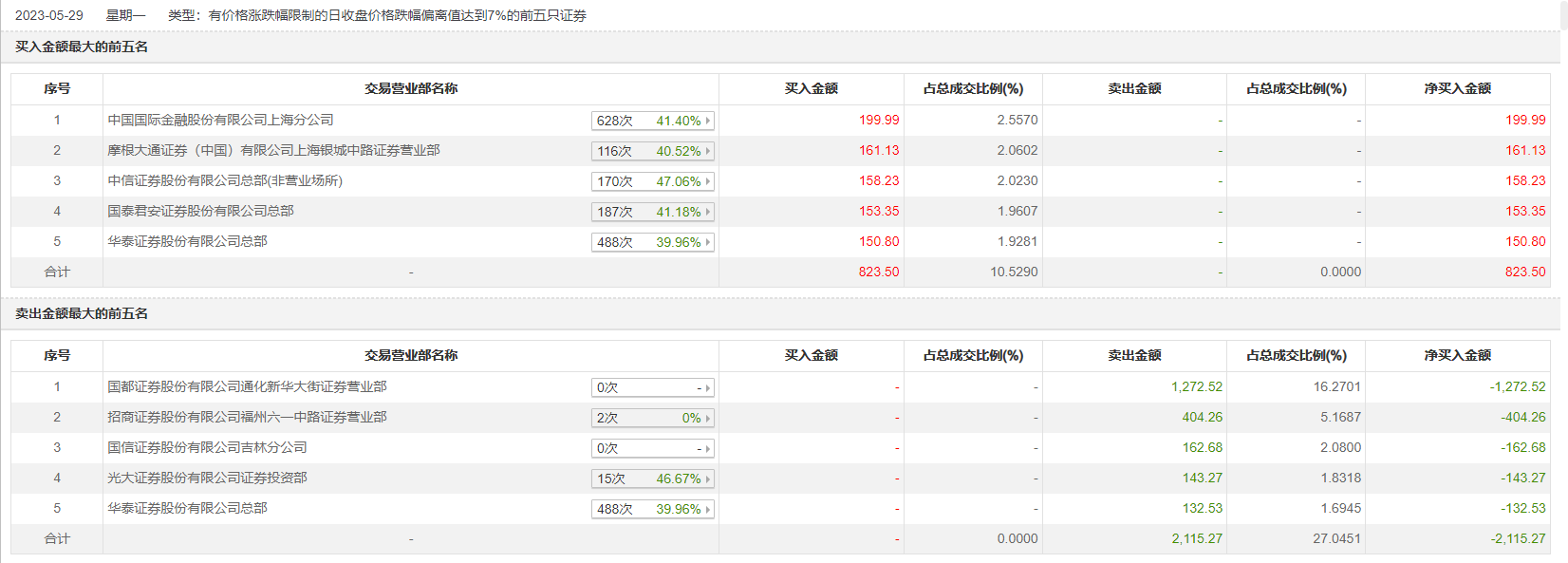The width and height of the screenshot is (1568, 563).
Task: Select the green sell amount 132.53
Action: point(1203,508)
